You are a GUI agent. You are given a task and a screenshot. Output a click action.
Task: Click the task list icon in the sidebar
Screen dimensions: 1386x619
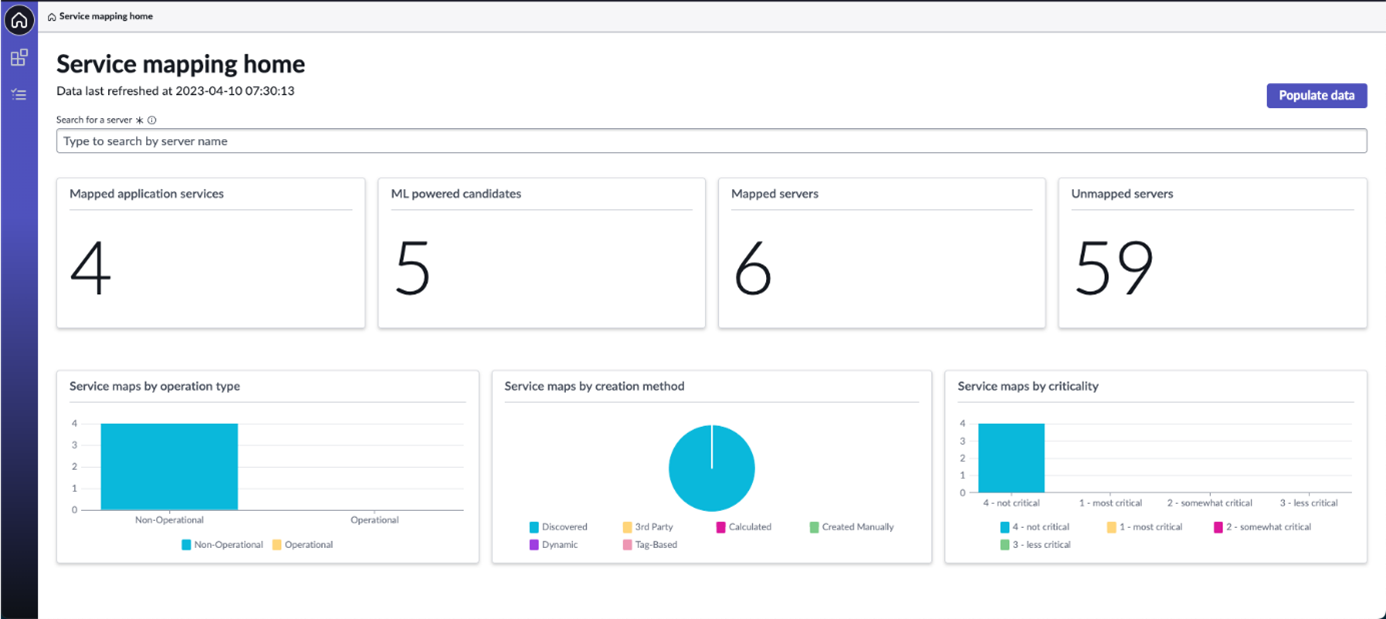19,94
